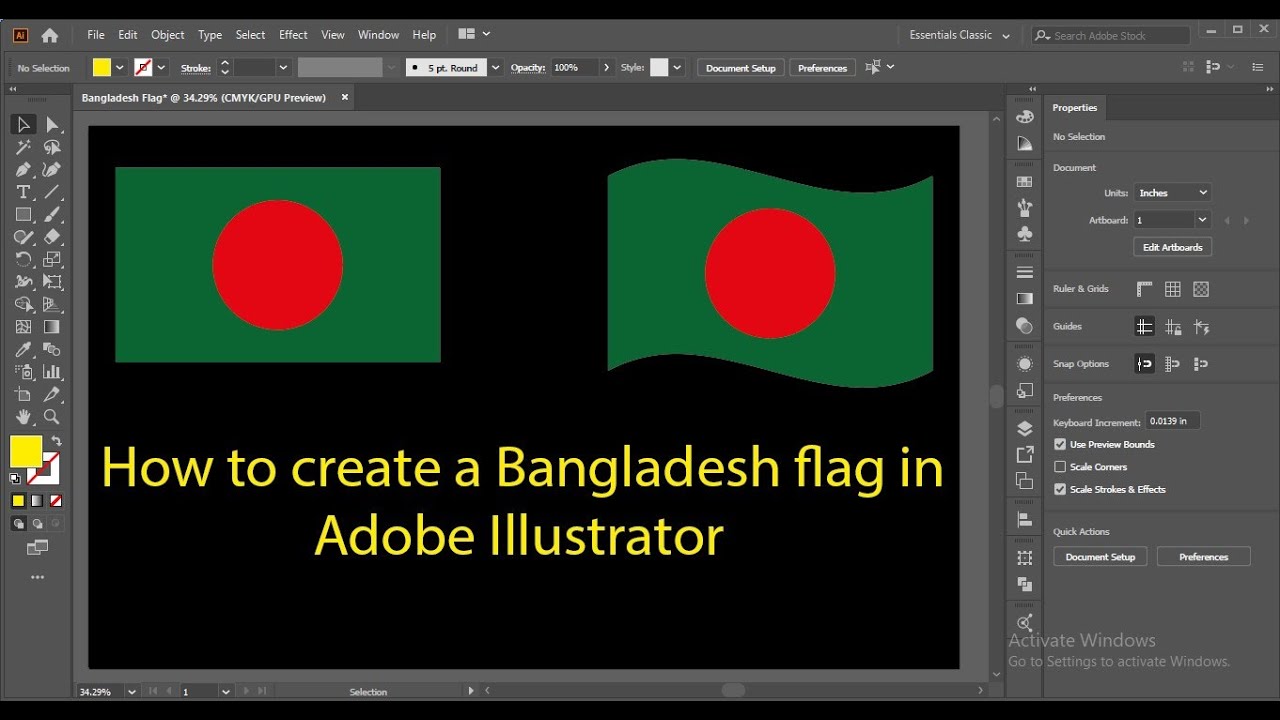This screenshot has width=1280, height=720.
Task: Expand the Artboard number dropdown
Action: [1202, 220]
